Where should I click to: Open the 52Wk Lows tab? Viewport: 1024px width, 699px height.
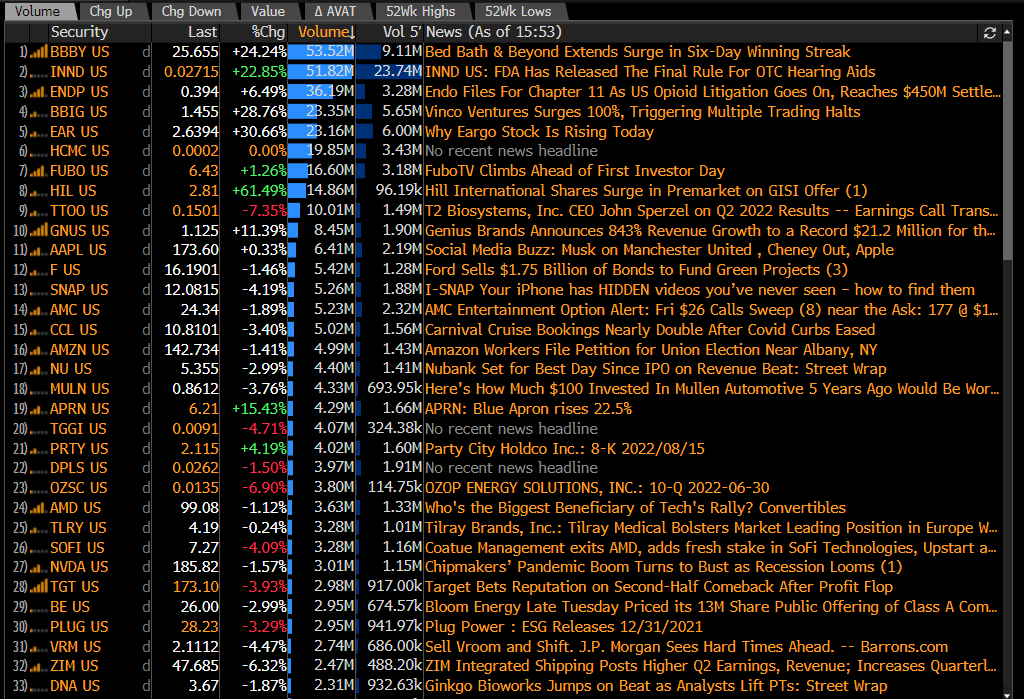tap(518, 11)
